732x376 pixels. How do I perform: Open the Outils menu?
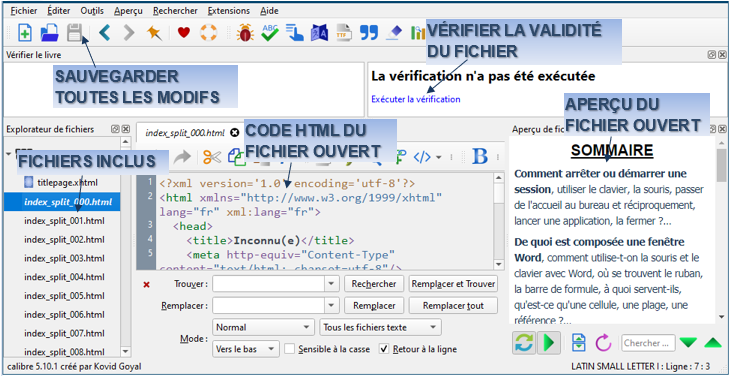point(92,10)
